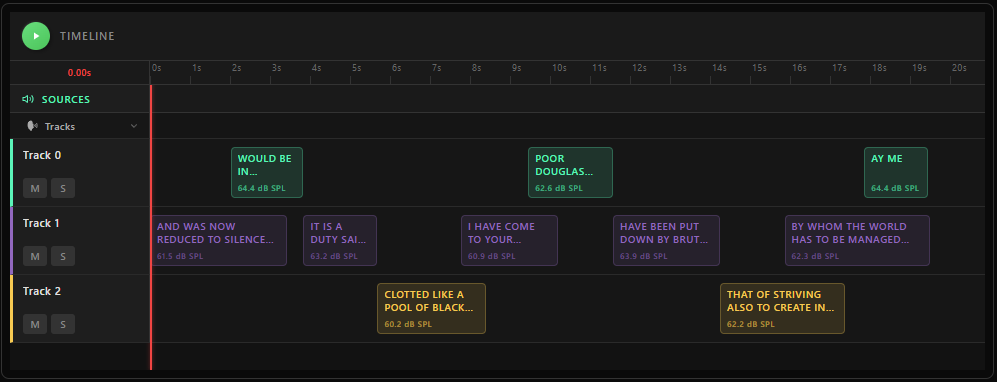Screen dimensions: 997x382
Task: Select the Track 2 label
Action: click(x=42, y=291)
